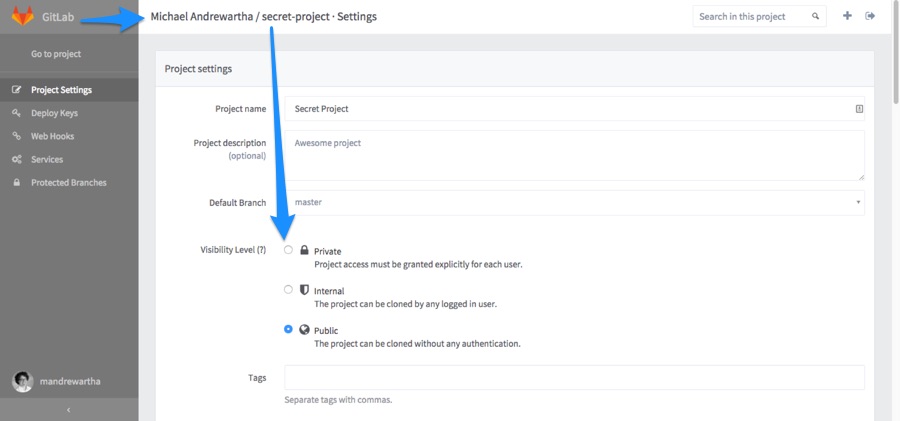The height and width of the screenshot is (421, 900).
Task: Click the mandrewartha username link
Action: point(70,381)
